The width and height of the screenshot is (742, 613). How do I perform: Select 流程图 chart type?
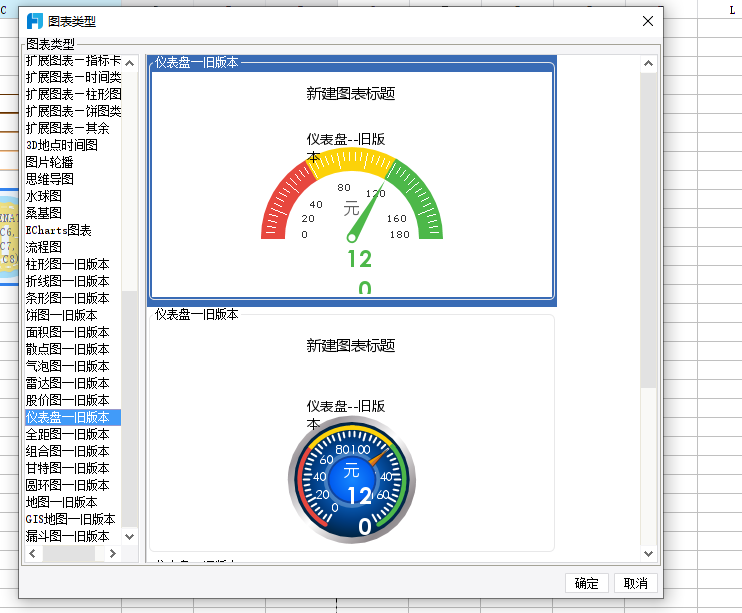click(x=73, y=247)
